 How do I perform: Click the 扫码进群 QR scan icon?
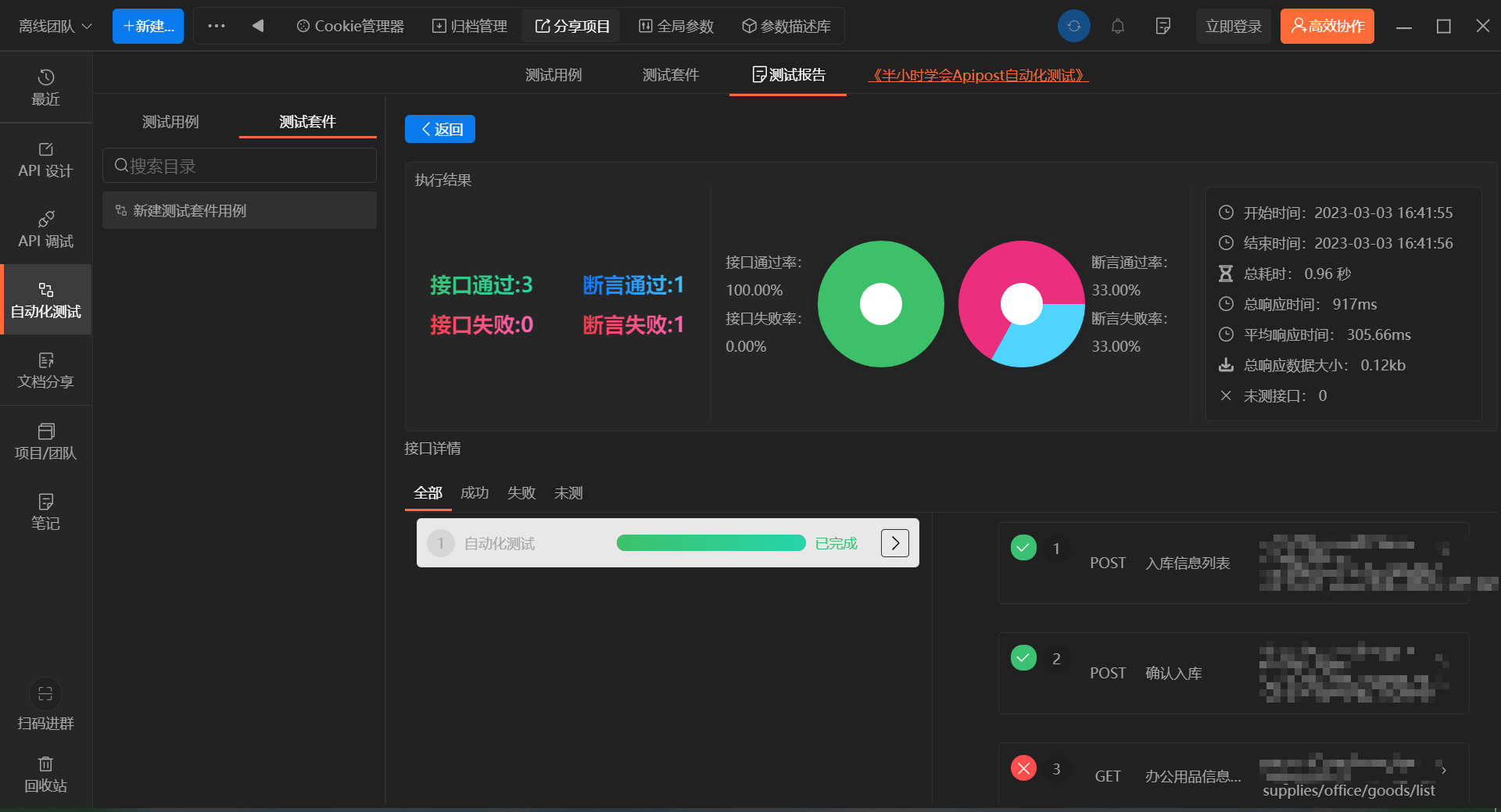click(45, 694)
